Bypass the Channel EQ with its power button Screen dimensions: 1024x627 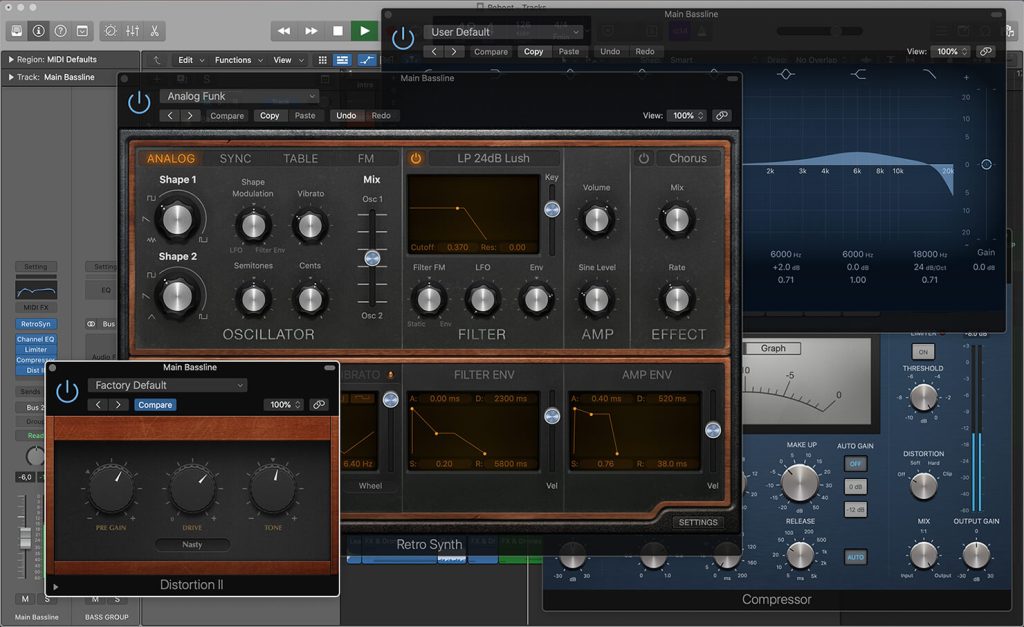point(403,38)
